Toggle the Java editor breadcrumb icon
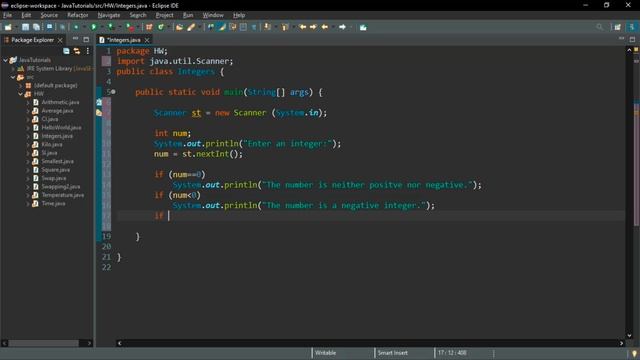The height and width of the screenshot is (360, 640). point(211,27)
